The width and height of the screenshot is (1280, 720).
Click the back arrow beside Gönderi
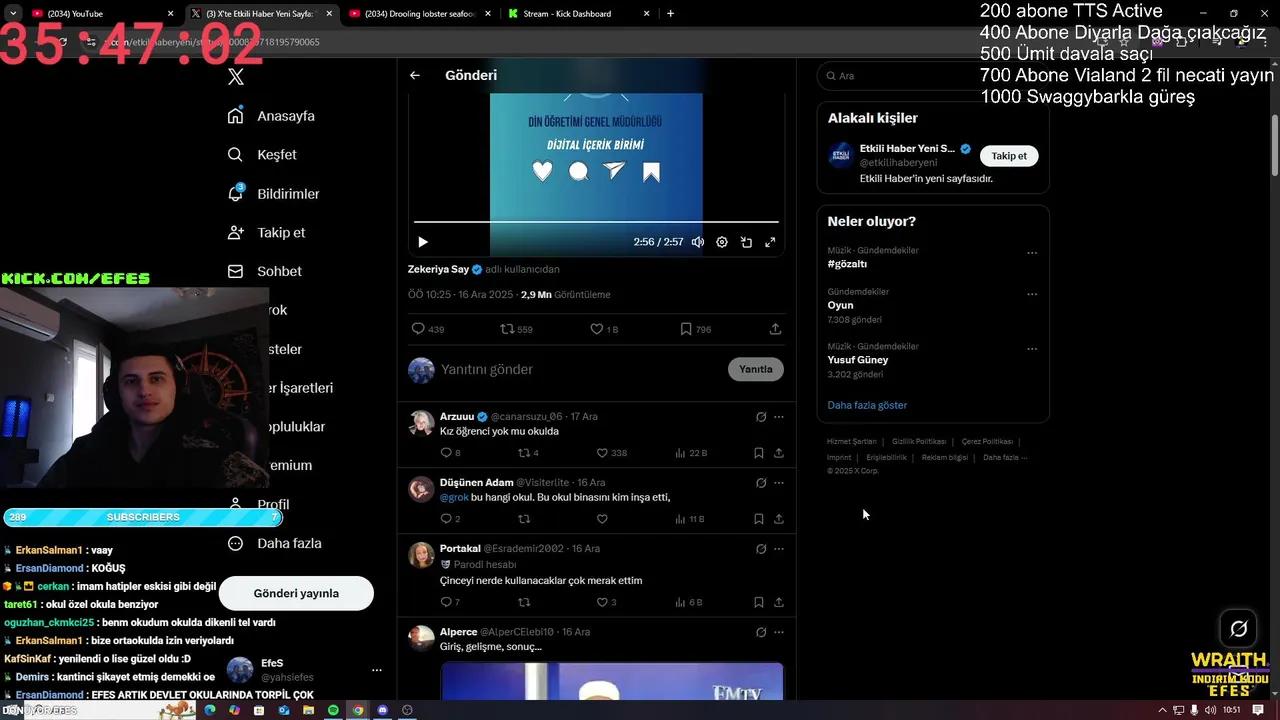pos(415,75)
